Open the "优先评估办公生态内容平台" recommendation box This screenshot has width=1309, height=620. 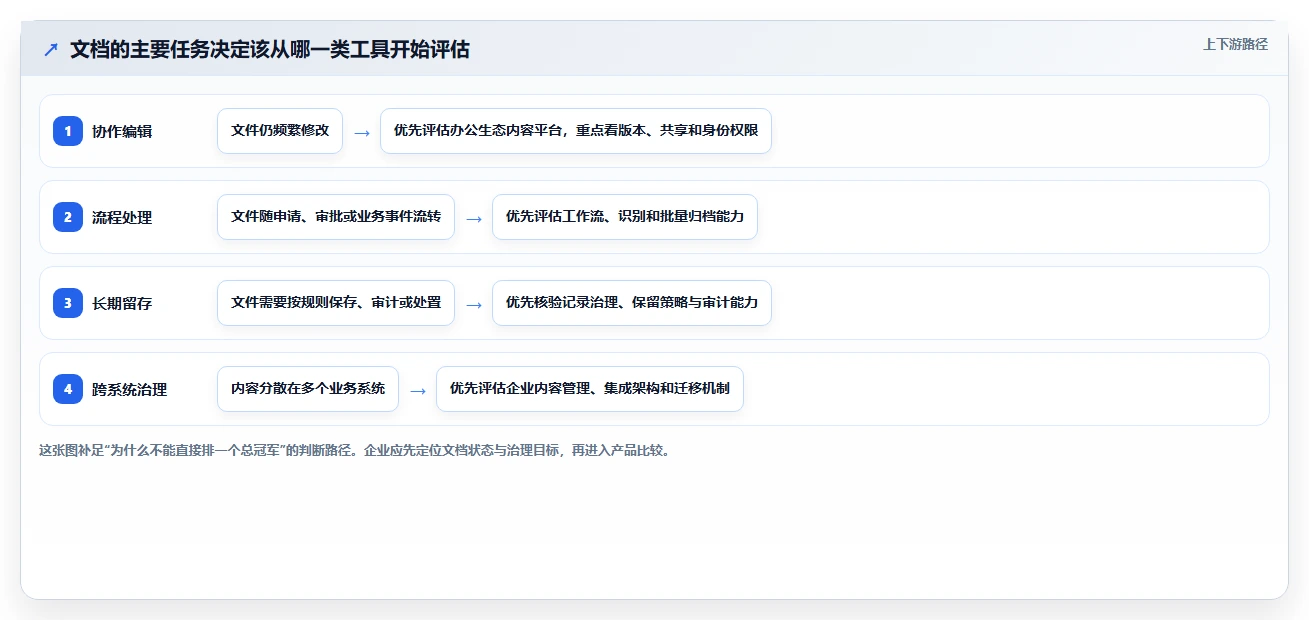pyautogui.click(x=576, y=131)
